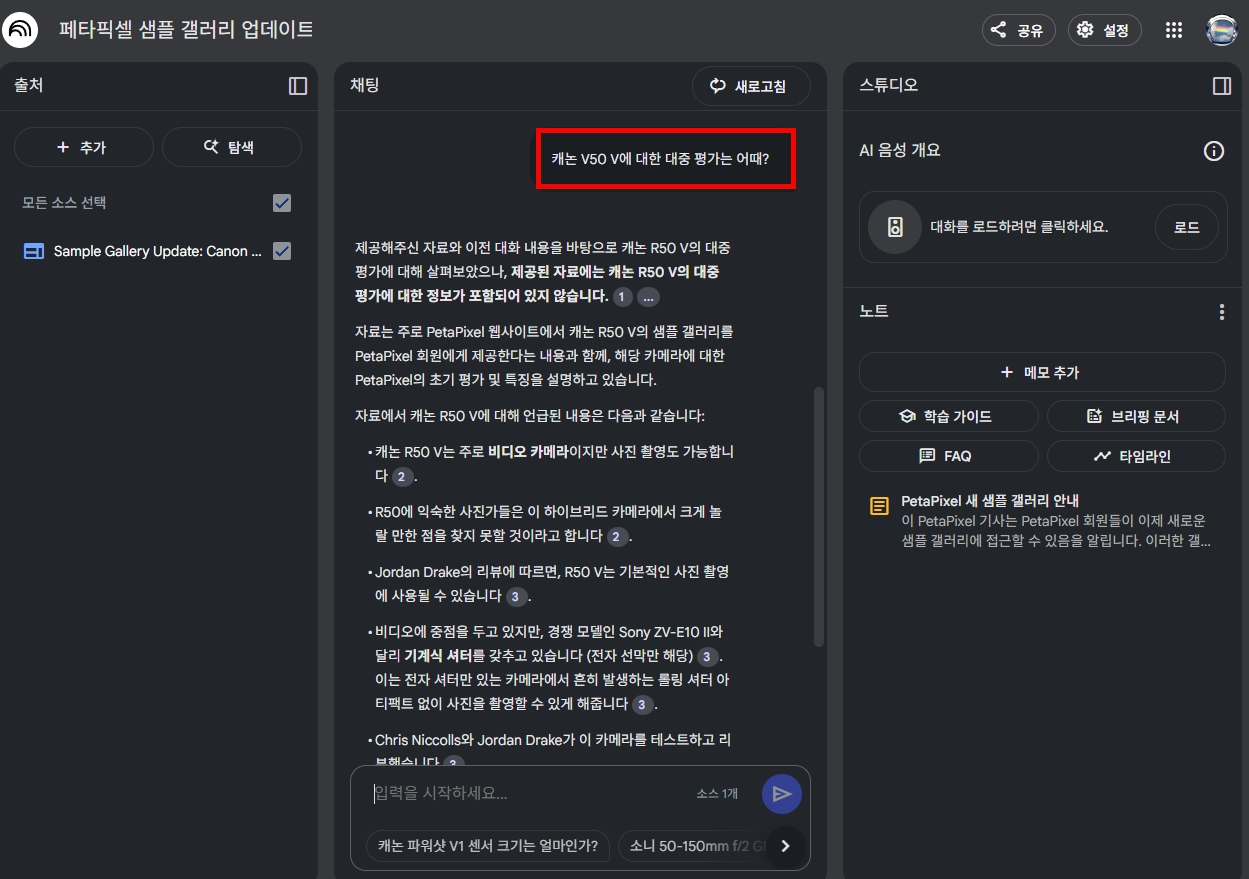1249x879 pixels.
Task: Toggle the Sample Gallery Update source checkbox
Action: coord(282,251)
